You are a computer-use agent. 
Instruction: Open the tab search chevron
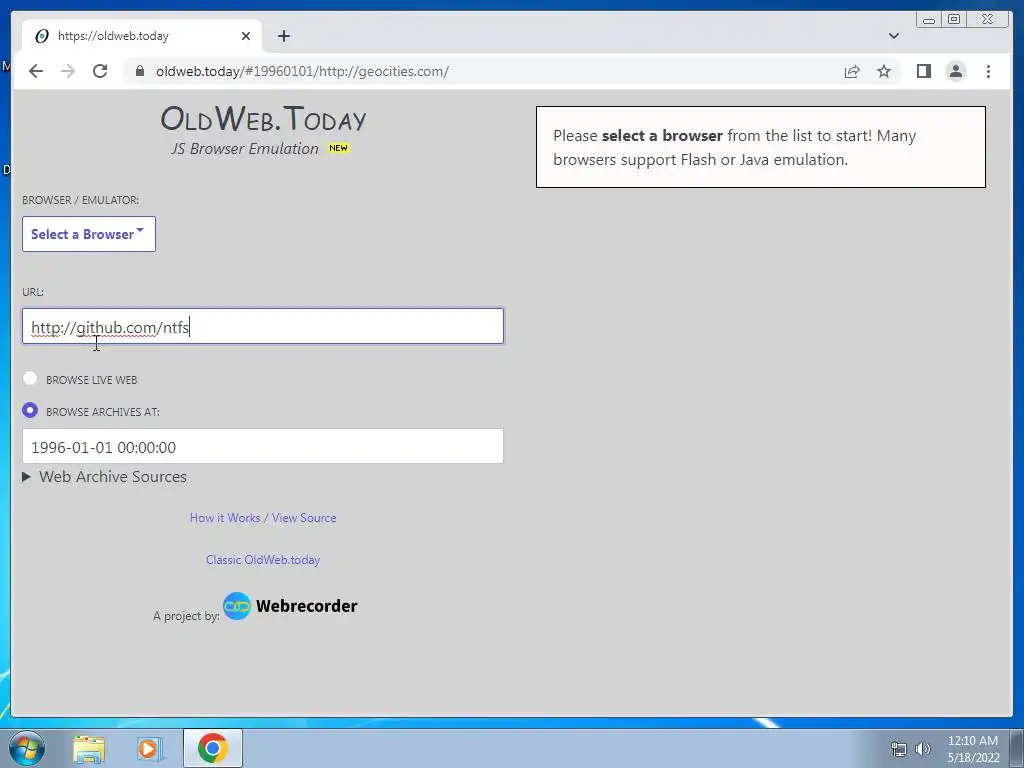point(893,36)
